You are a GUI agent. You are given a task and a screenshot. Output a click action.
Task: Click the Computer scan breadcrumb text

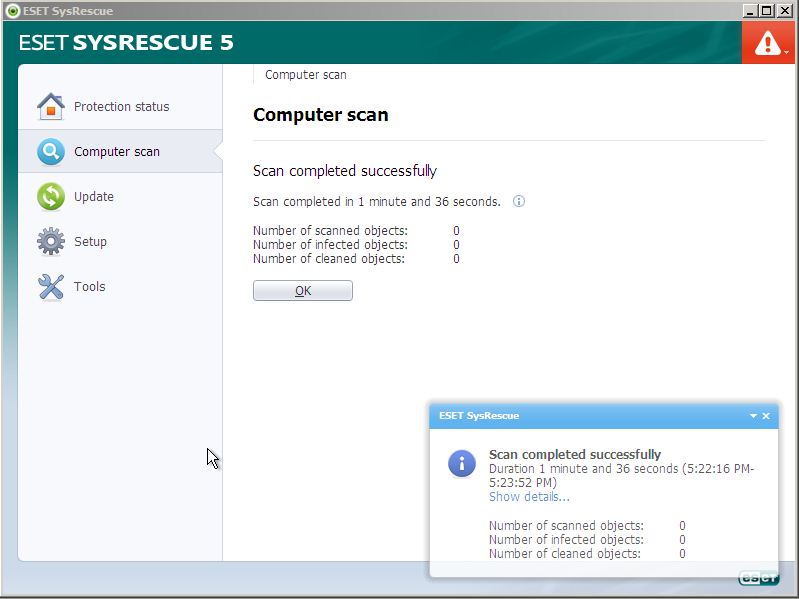tap(306, 75)
